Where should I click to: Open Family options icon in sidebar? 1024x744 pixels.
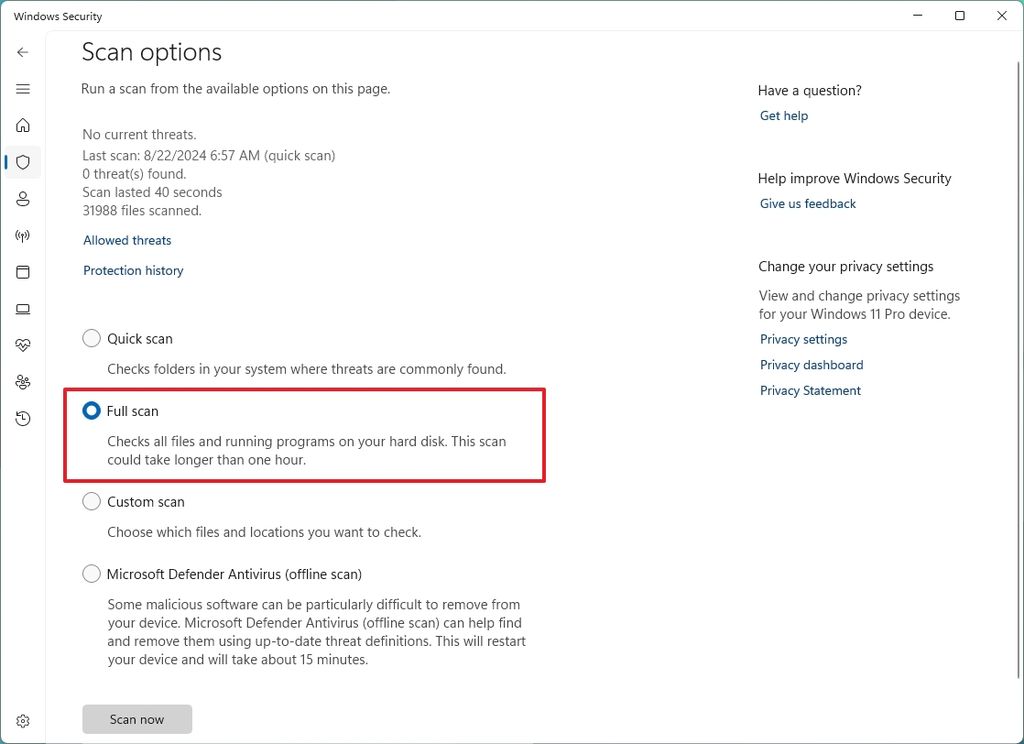[x=22, y=382]
